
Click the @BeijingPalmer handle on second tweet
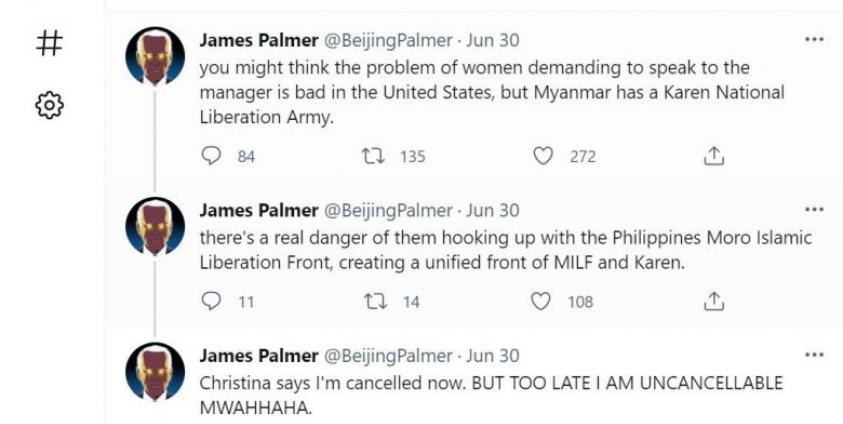pyautogui.click(x=384, y=210)
